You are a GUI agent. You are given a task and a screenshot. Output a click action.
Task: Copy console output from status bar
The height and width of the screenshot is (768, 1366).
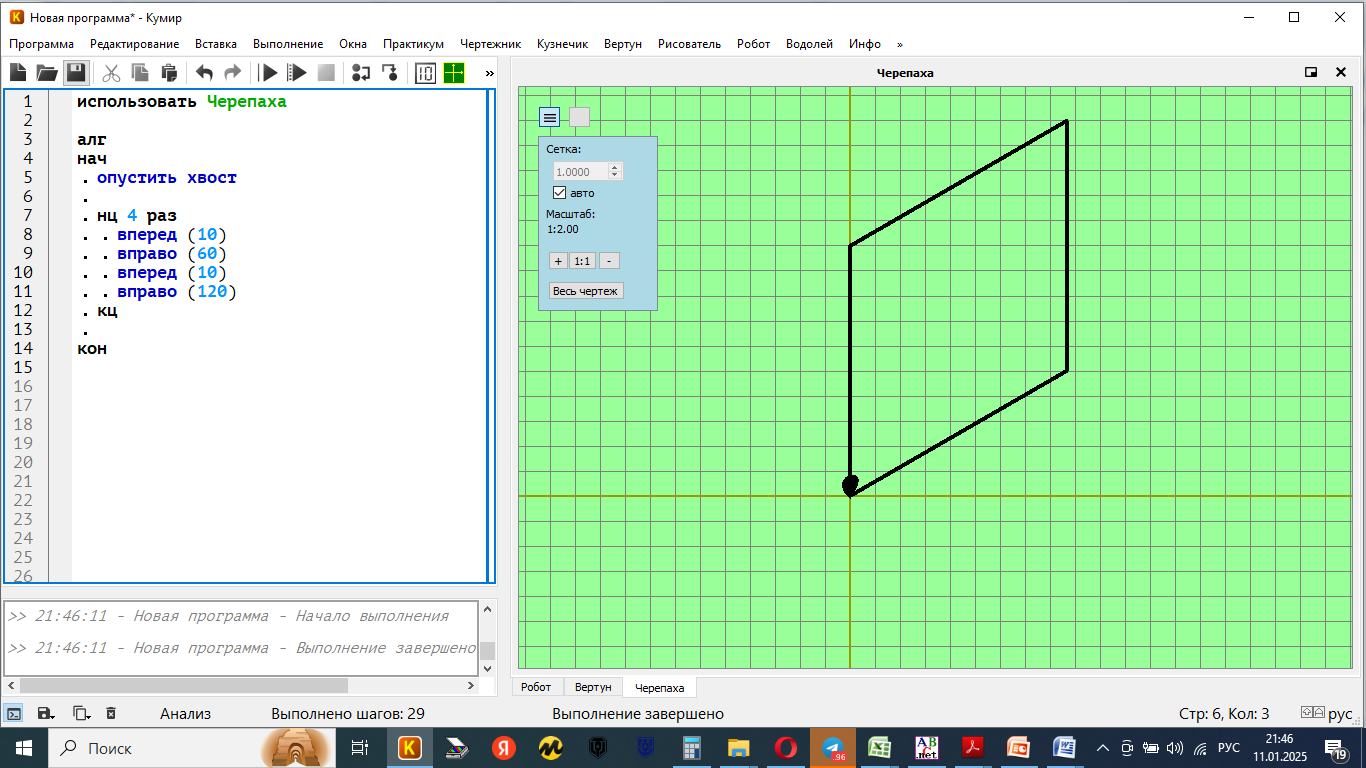[x=81, y=713]
